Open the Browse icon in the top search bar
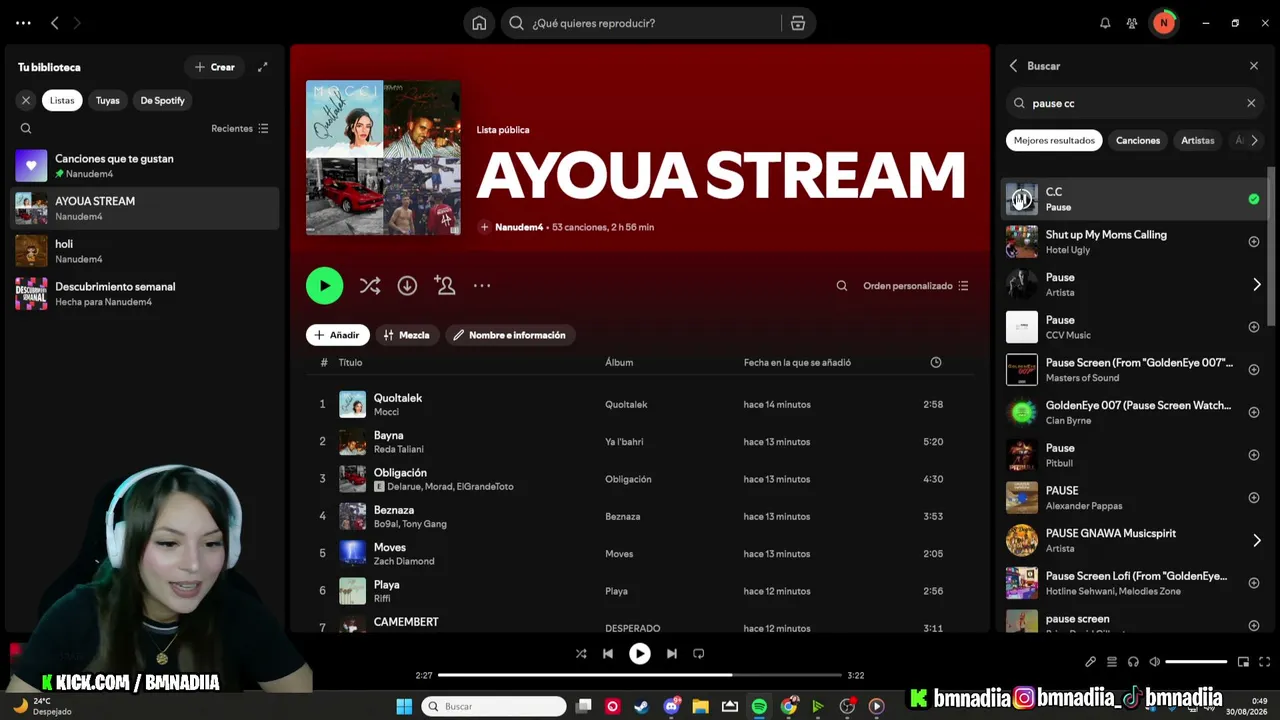The width and height of the screenshot is (1280, 720). (x=798, y=23)
